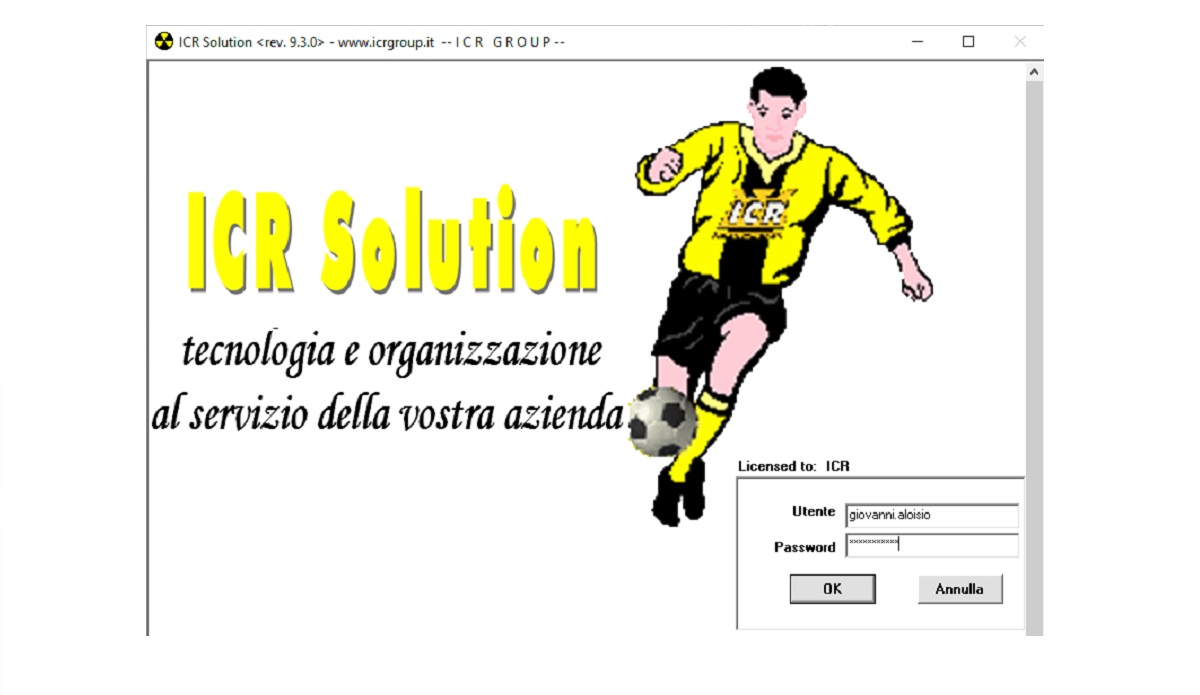Click the 'al servizio della vostra azienda' line
Viewport: 1200px width, 695px height.
[387, 413]
